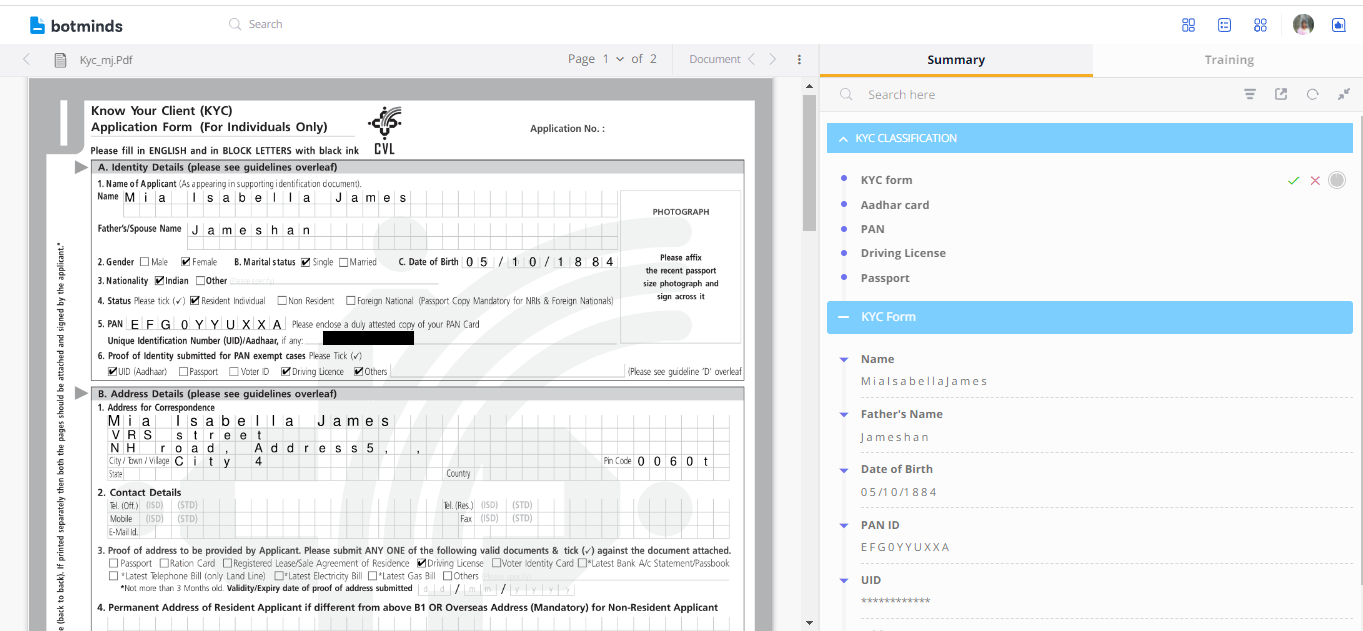Click the refresh icon in Summary toolbar
Viewport: 1363px width, 631px height.
1313,94
